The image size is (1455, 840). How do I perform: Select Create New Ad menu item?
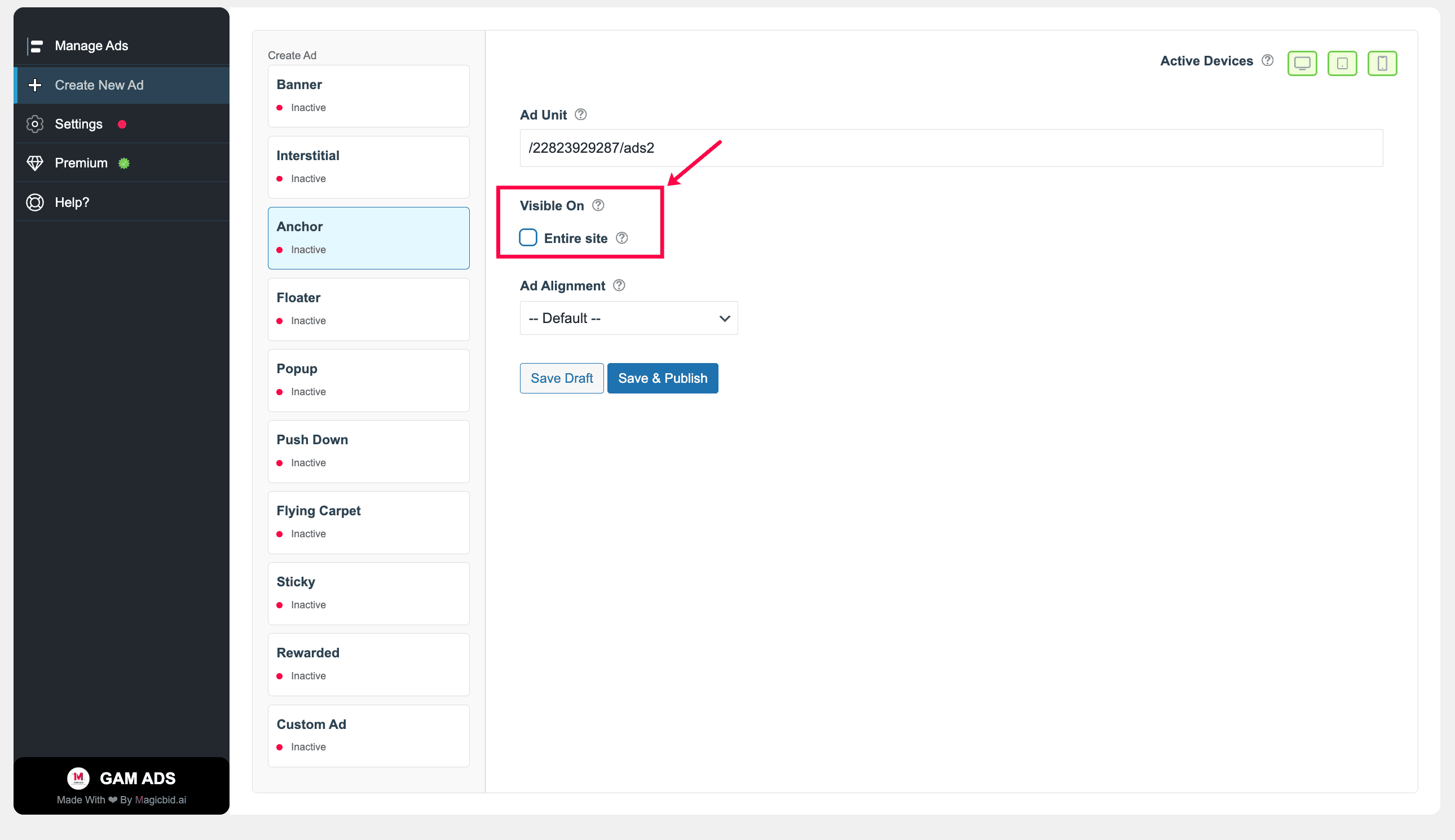point(122,85)
